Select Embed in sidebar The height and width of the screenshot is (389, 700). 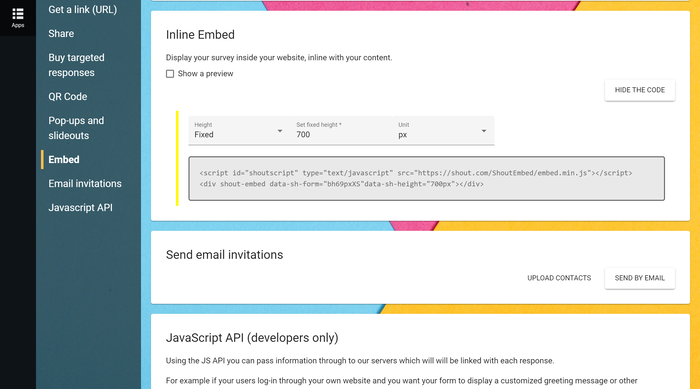64,159
